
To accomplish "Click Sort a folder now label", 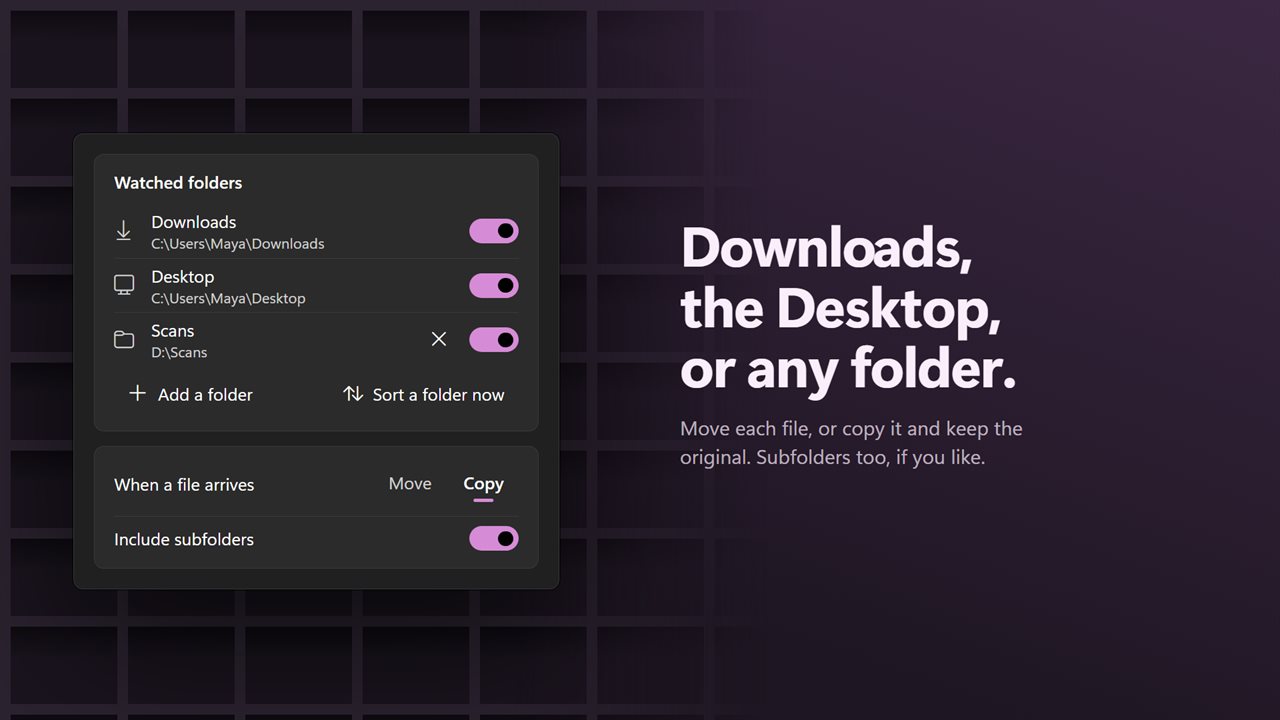I will tap(439, 395).
